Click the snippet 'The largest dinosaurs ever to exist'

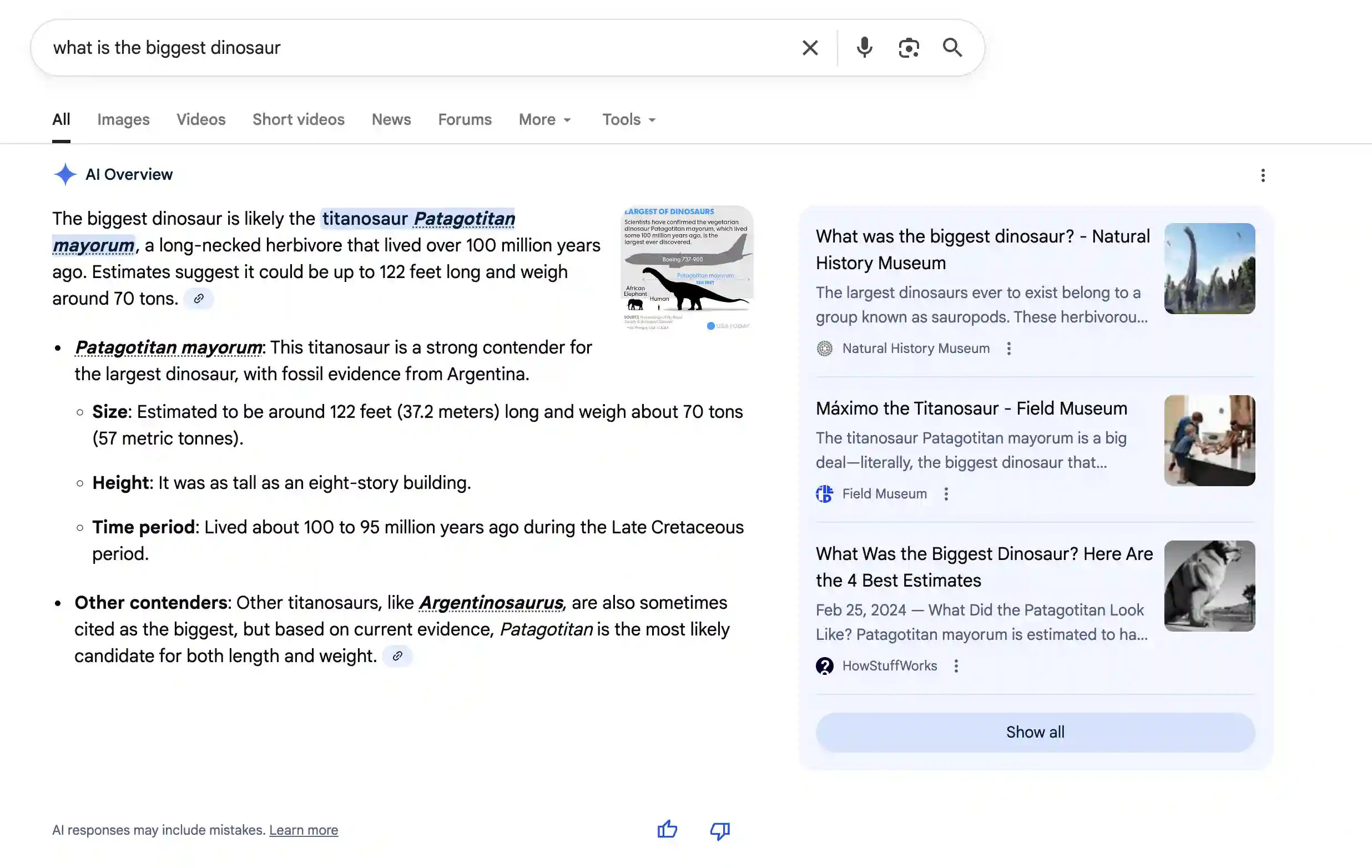[981, 305]
